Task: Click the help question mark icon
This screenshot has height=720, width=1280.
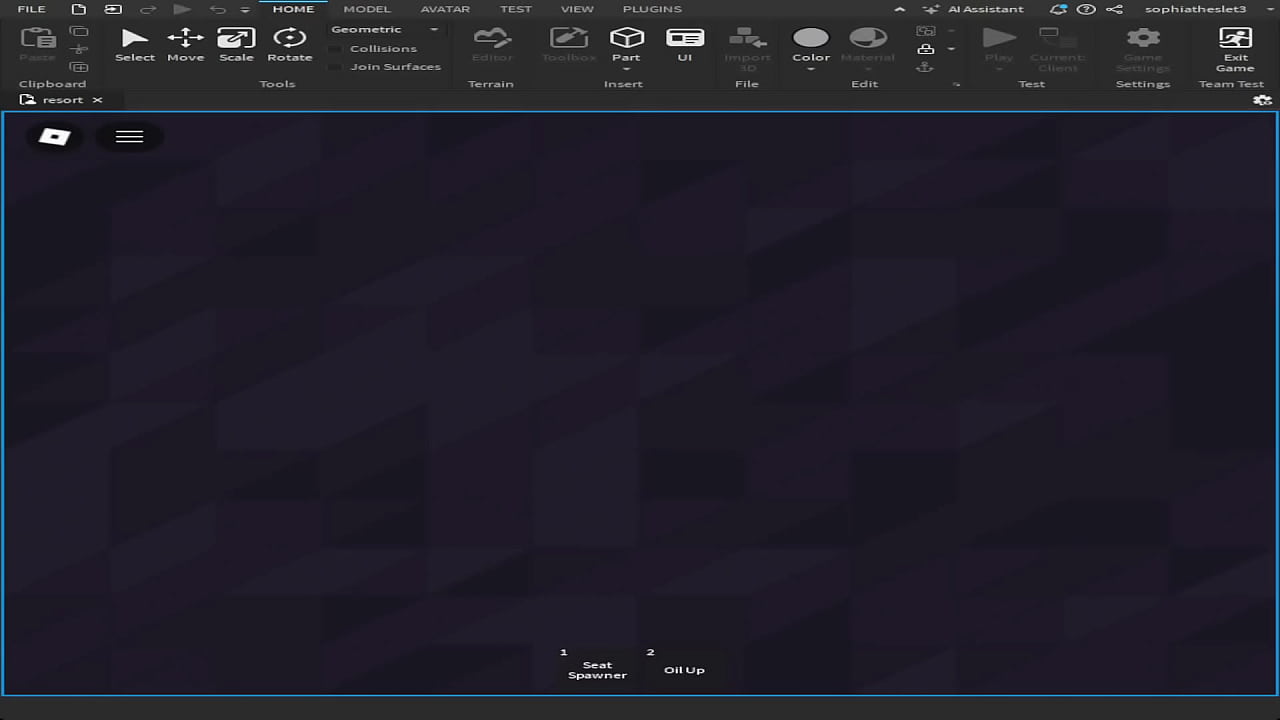Action: (x=1086, y=9)
